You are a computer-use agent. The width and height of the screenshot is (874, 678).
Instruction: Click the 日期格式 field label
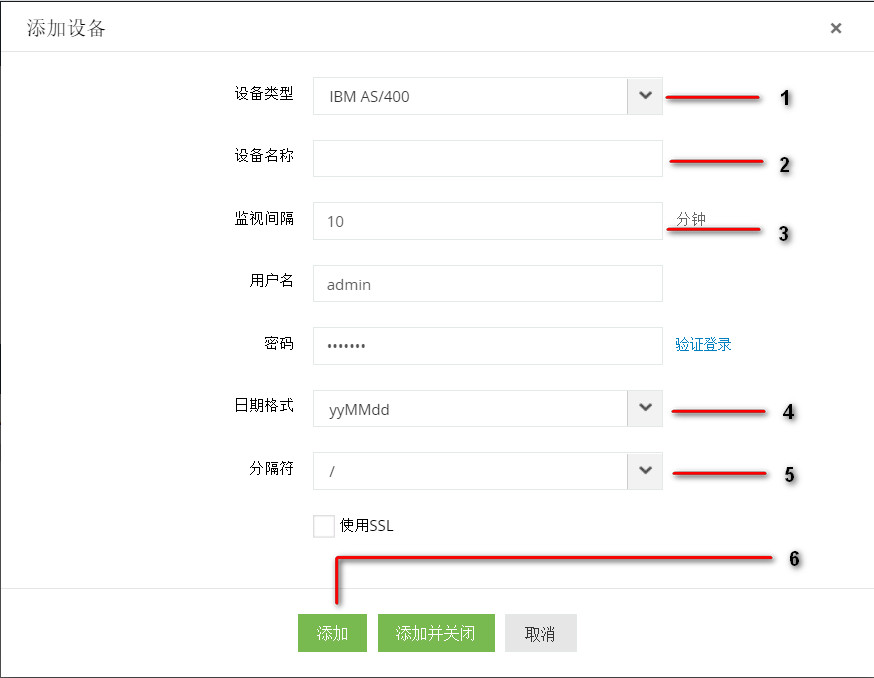point(264,406)
